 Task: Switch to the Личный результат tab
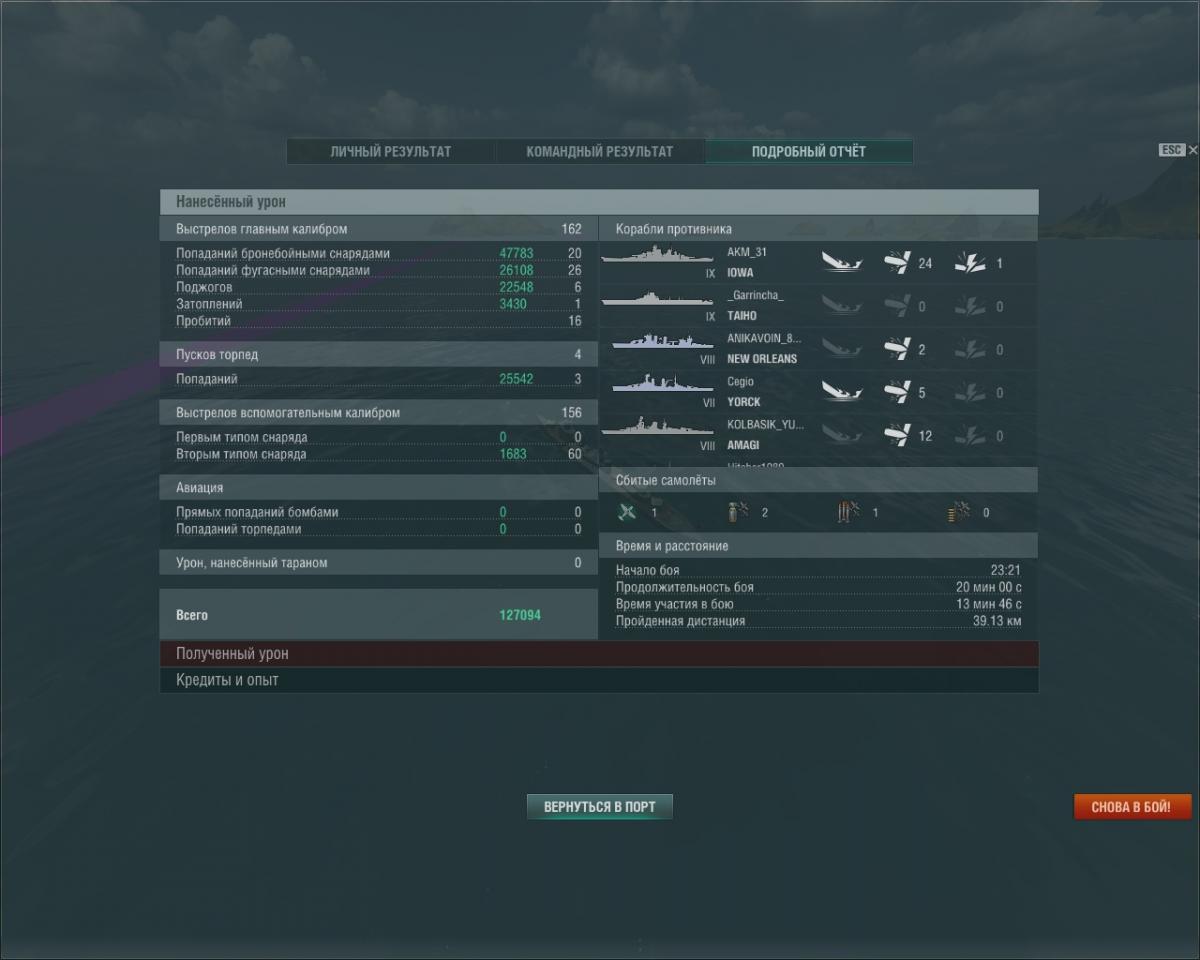tap(391, 152)
